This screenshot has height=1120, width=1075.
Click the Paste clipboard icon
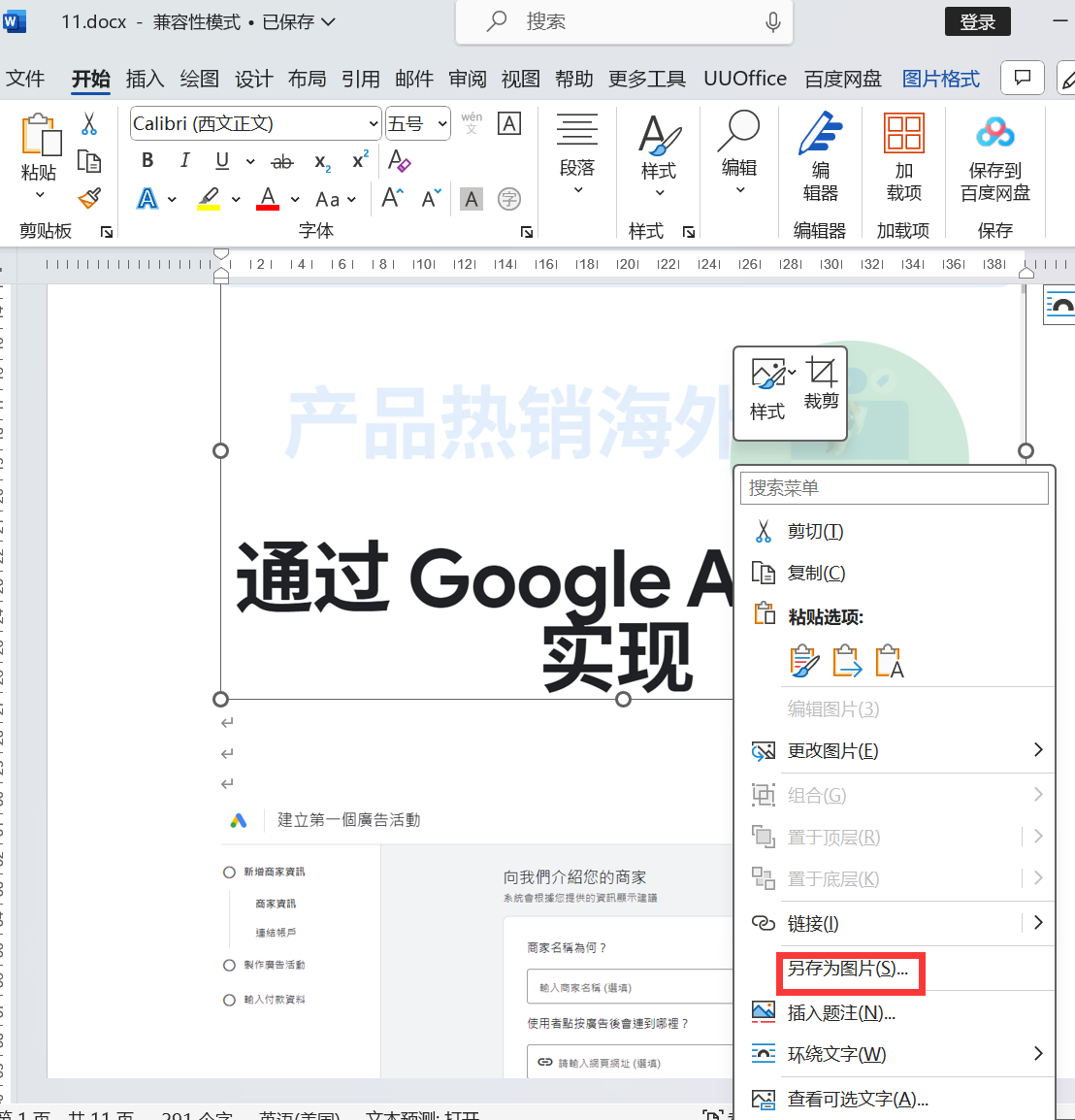click(41, 135)
